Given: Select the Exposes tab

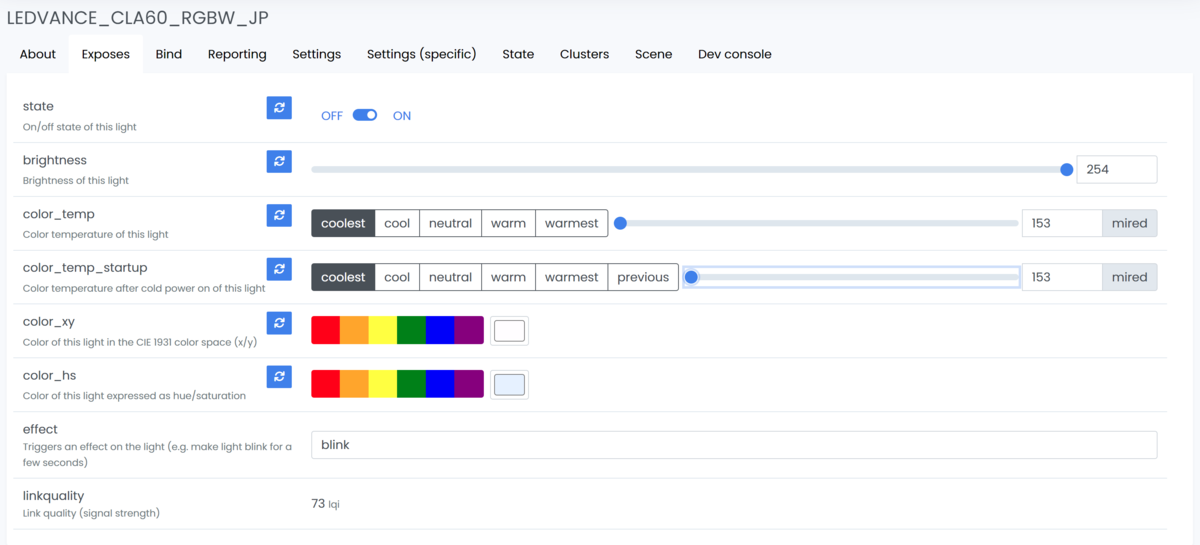Looking at the screenshot, I should click(x=106, y=54).
